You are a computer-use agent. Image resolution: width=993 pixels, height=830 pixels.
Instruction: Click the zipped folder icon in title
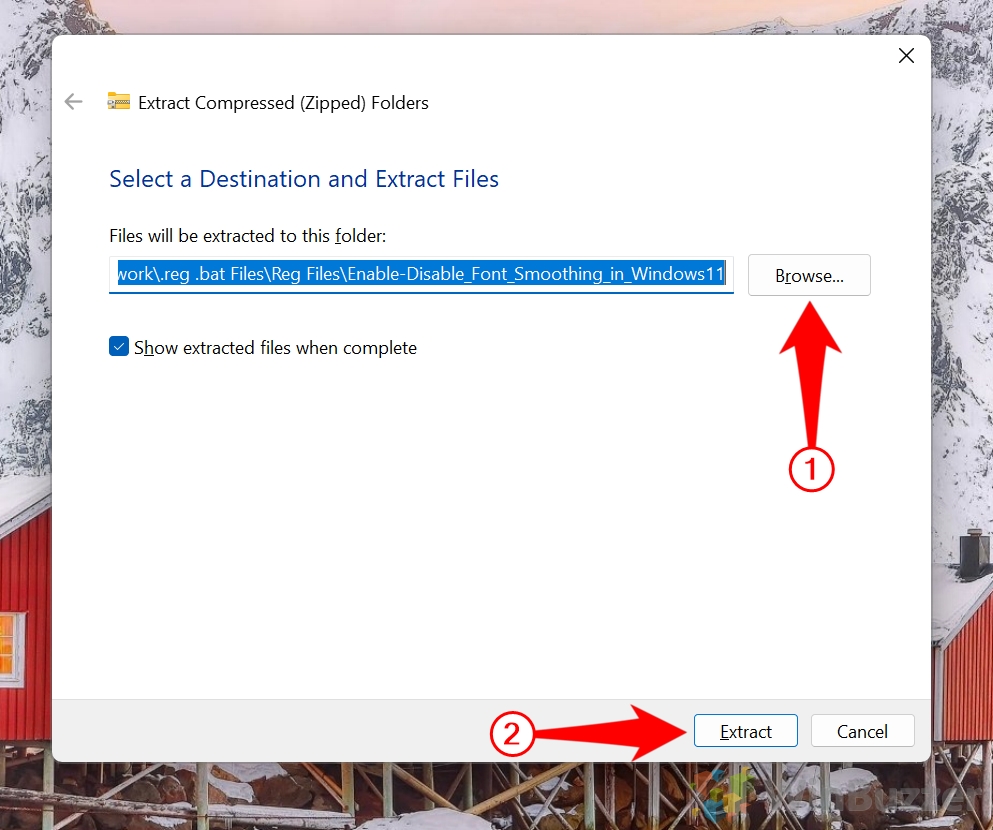click(118, 101)
